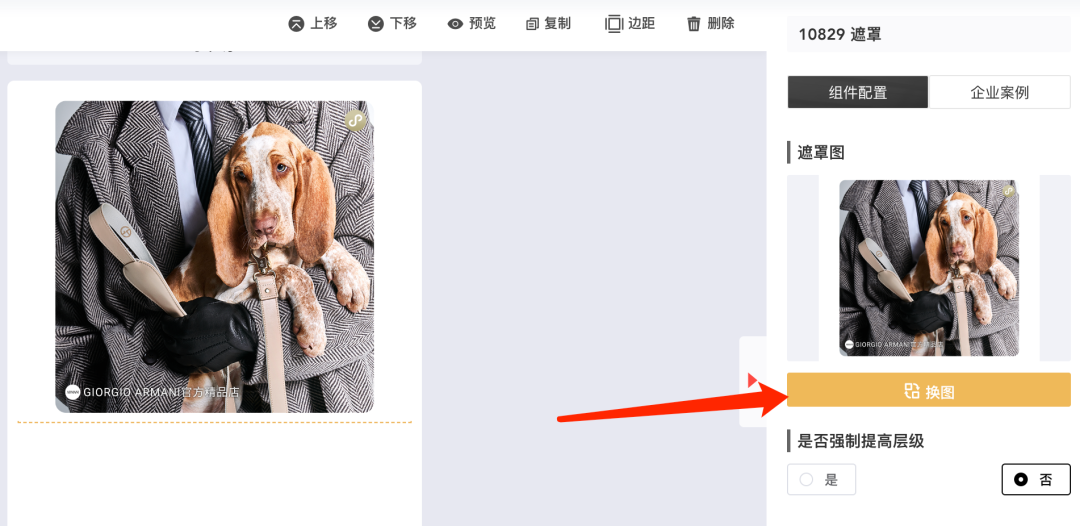Click the 下移 move-down icon
Viewport: 1080px width, 526px height.
click(x=375, y=24)
